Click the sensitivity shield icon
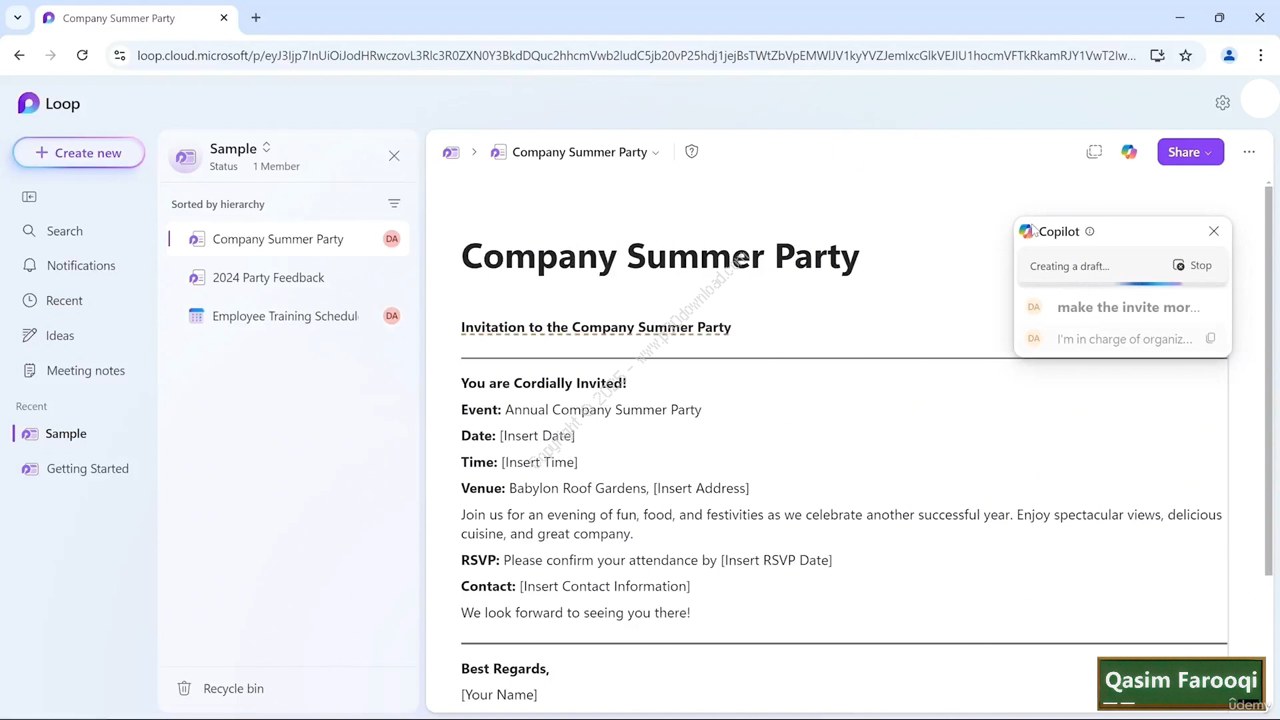Viewport: 1280px width, 720px height. (691, 152)
